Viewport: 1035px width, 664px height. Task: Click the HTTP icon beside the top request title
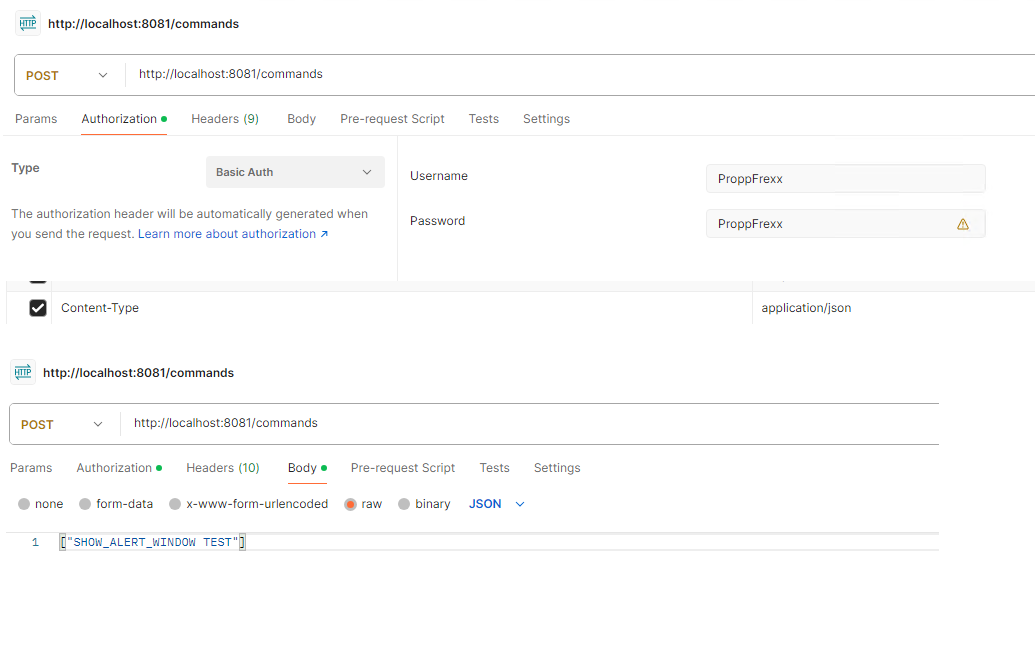(x=28, y=23)
